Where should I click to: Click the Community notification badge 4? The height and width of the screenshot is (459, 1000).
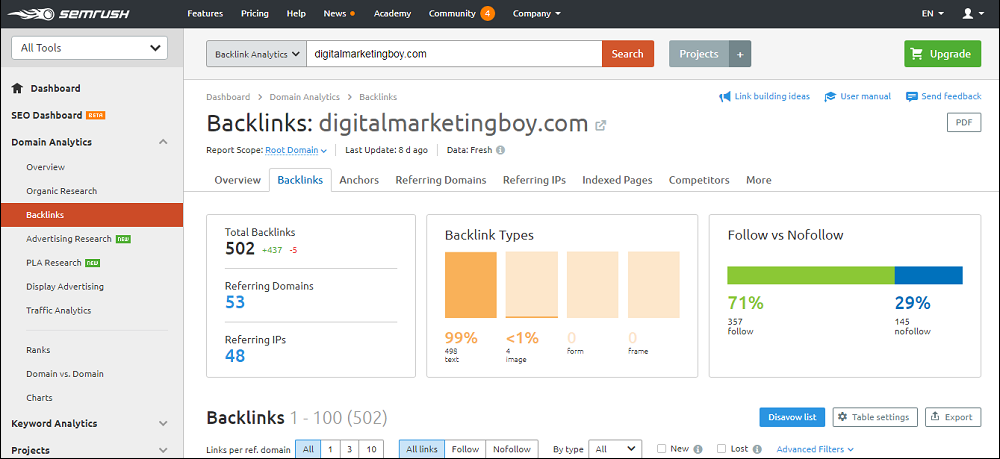[x=487, y=13]
